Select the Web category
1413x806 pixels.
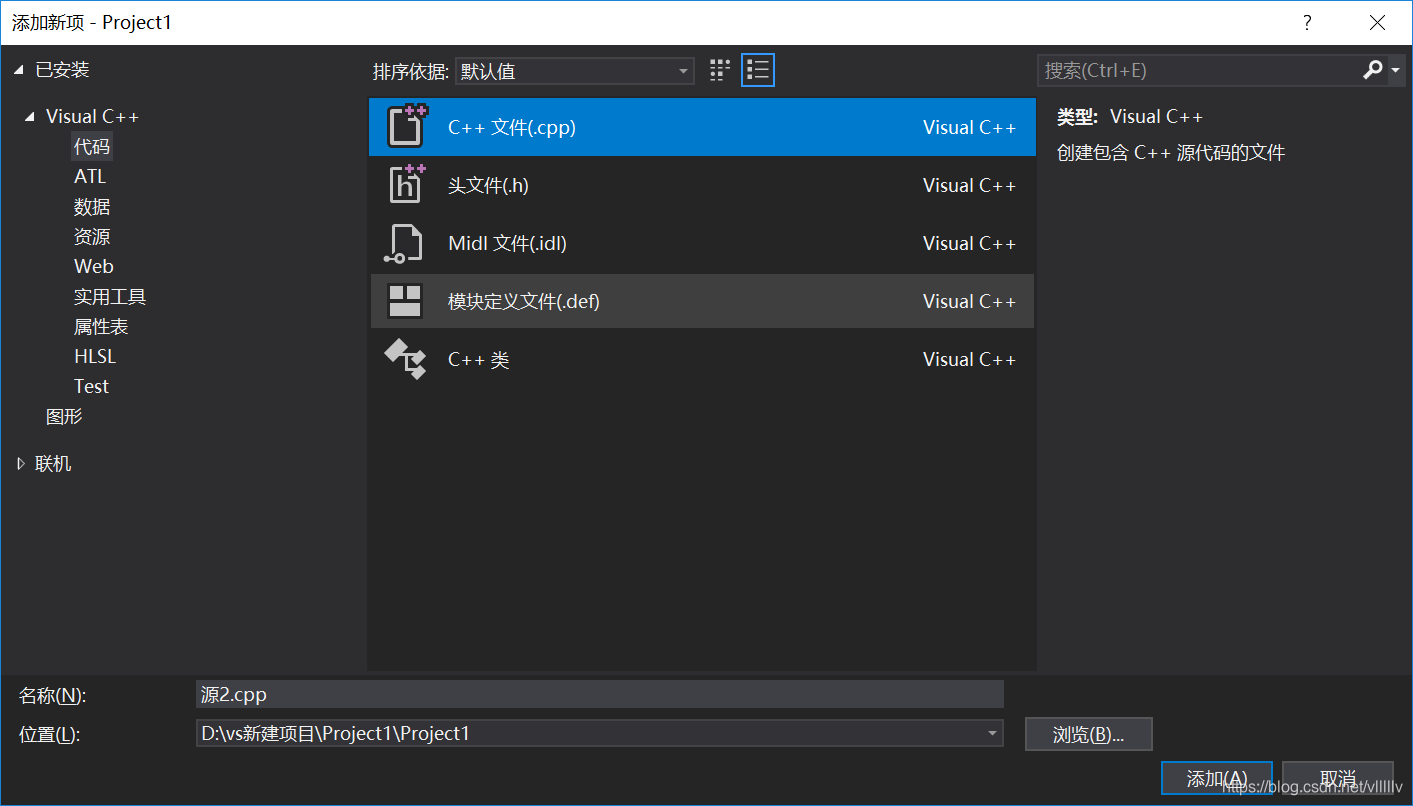(94, 266)
